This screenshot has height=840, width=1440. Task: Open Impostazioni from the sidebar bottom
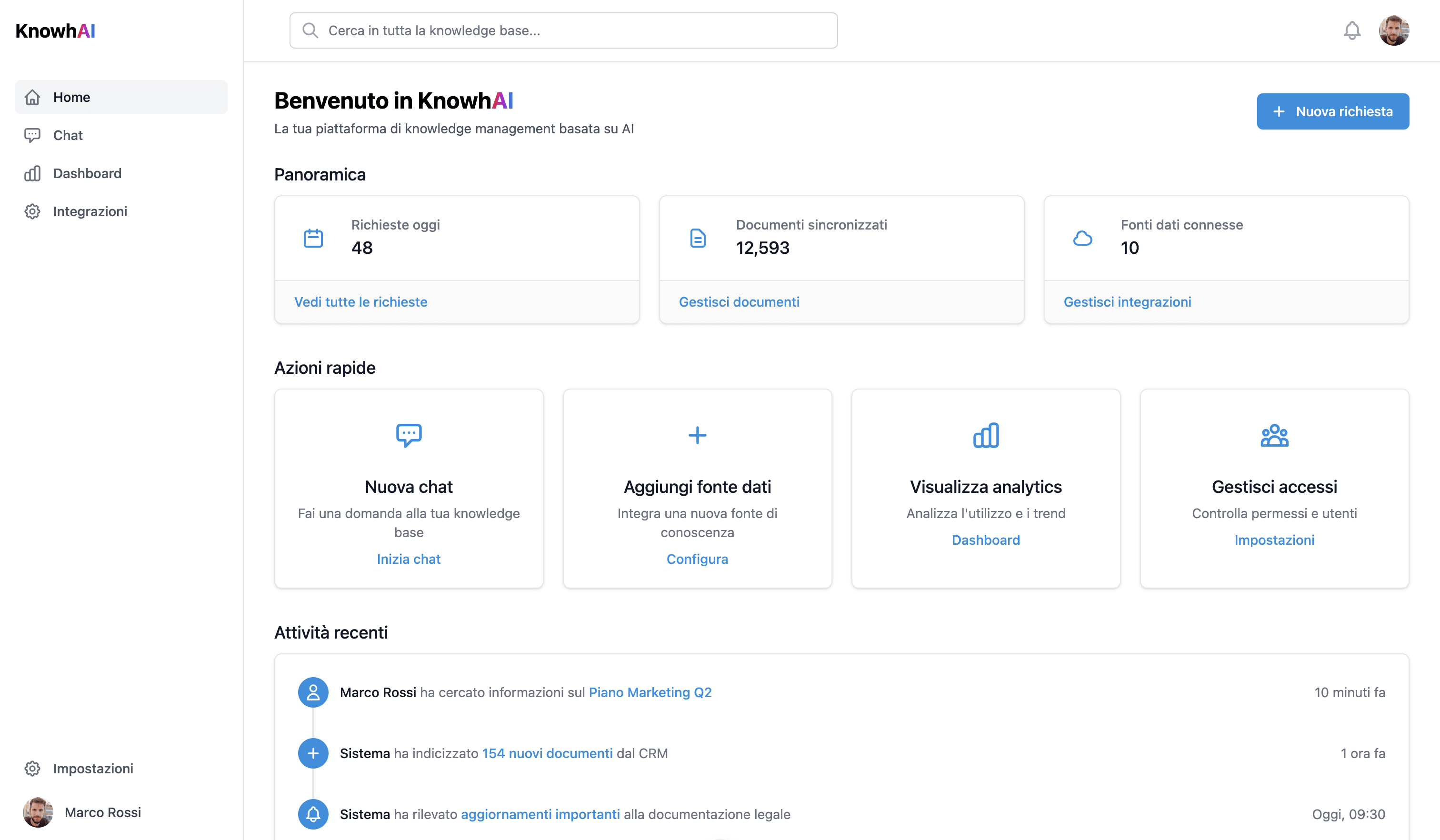click(x=121, y=769)
